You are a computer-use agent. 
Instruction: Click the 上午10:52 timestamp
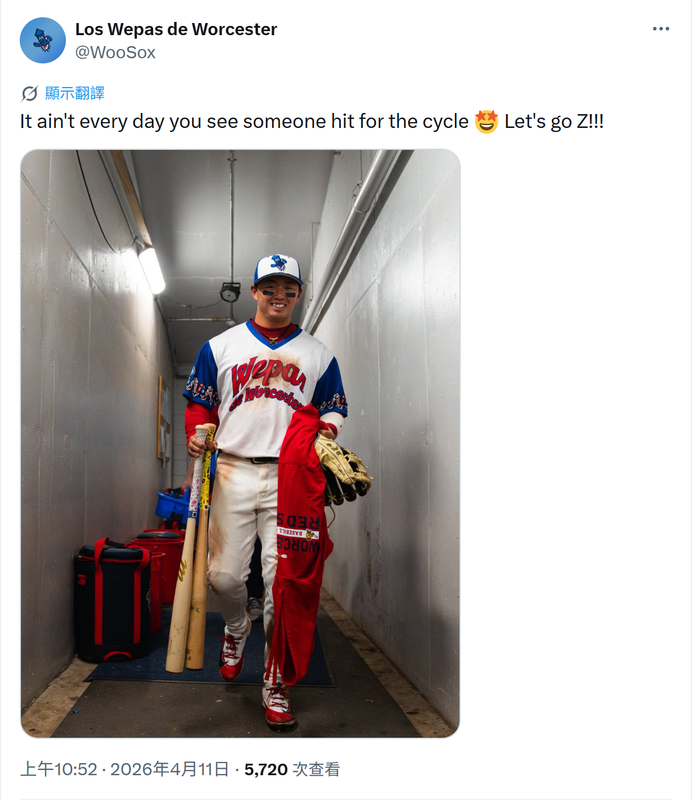(x=59, y=769)
